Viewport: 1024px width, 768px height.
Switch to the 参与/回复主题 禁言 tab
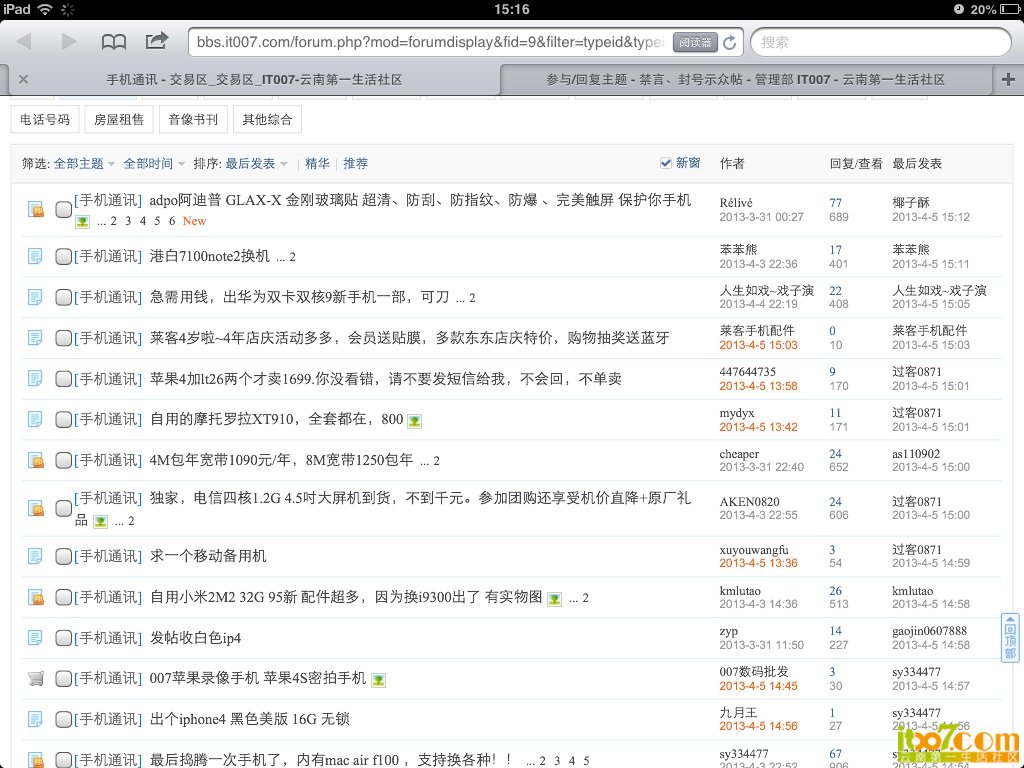click(745, 80)
